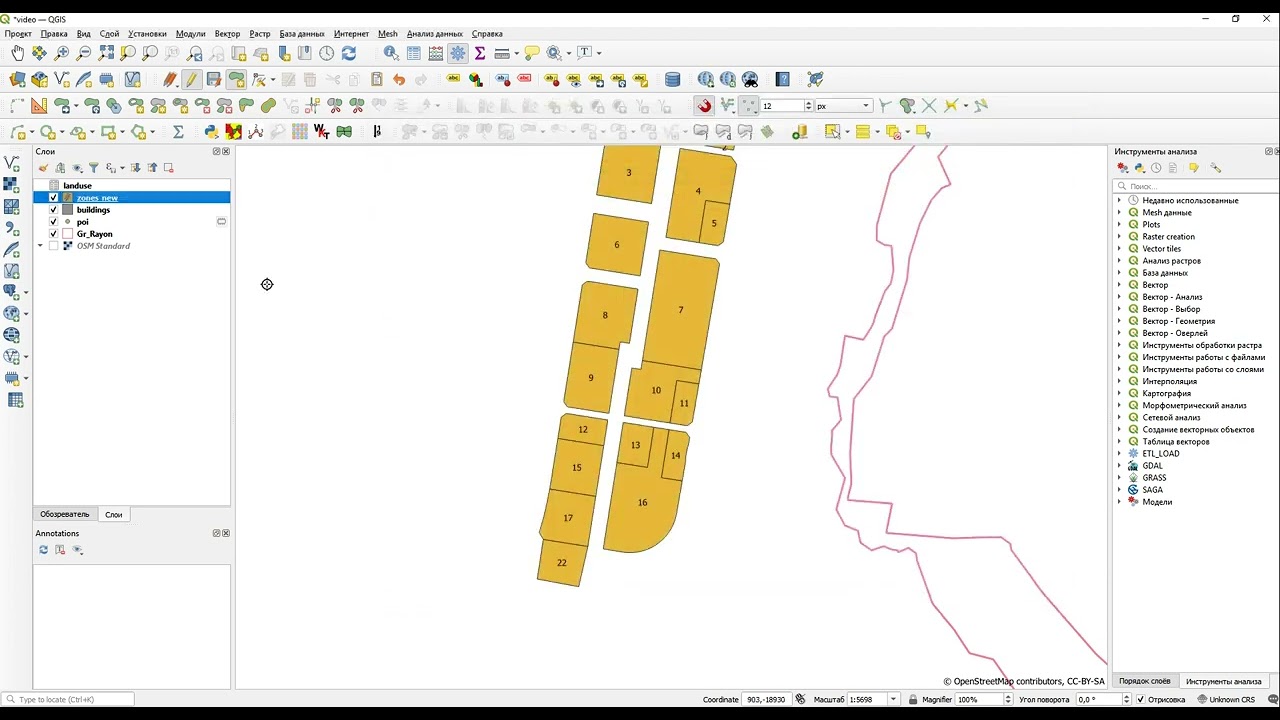Open the Масштаб scale dropdown
Viewport: 1280px width, 720px height.
click(894, 699)
